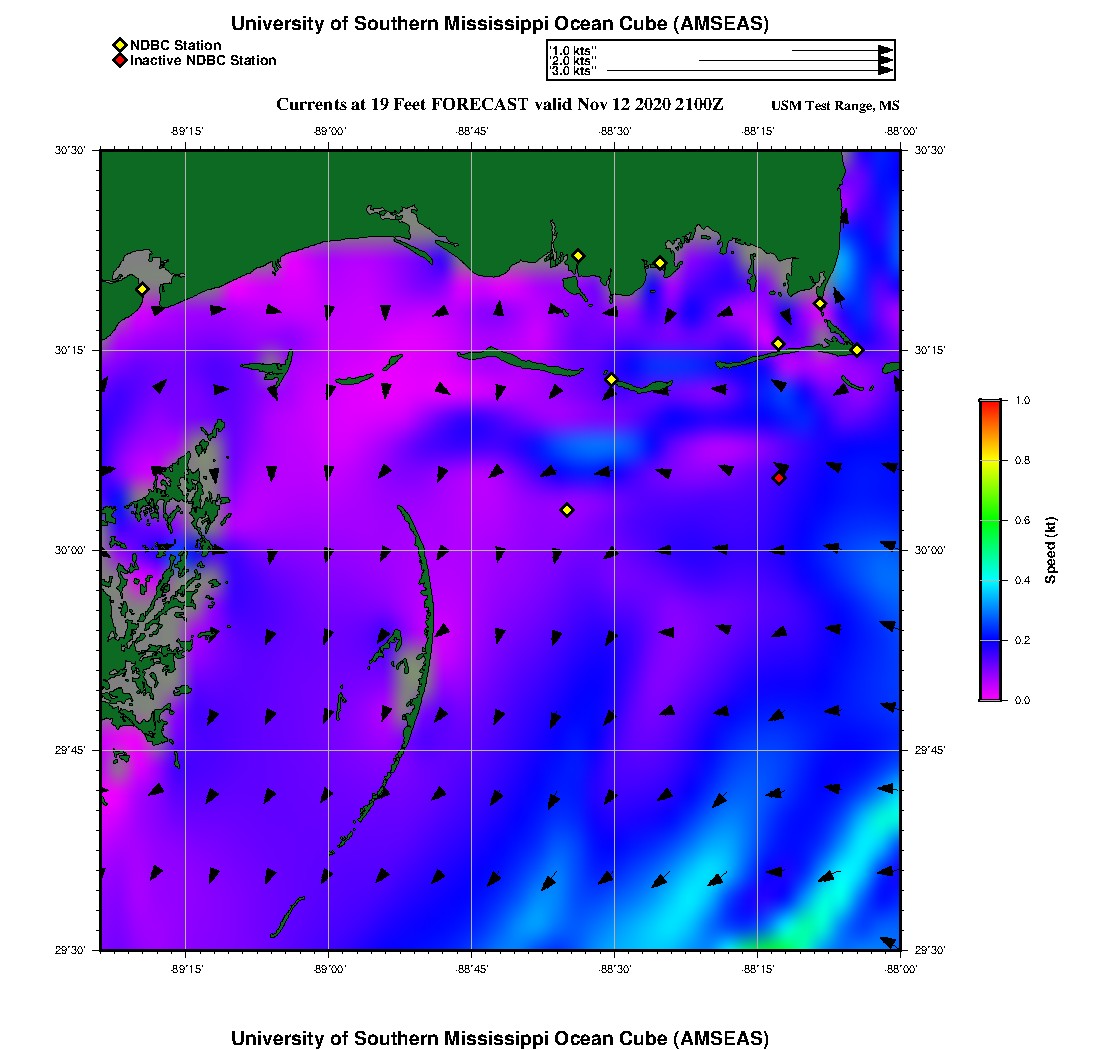This screenshot has width=1100, height=1050.
Task: Click the bottom University of Southern Mississippi title
Action: [x=500, y=1038]
